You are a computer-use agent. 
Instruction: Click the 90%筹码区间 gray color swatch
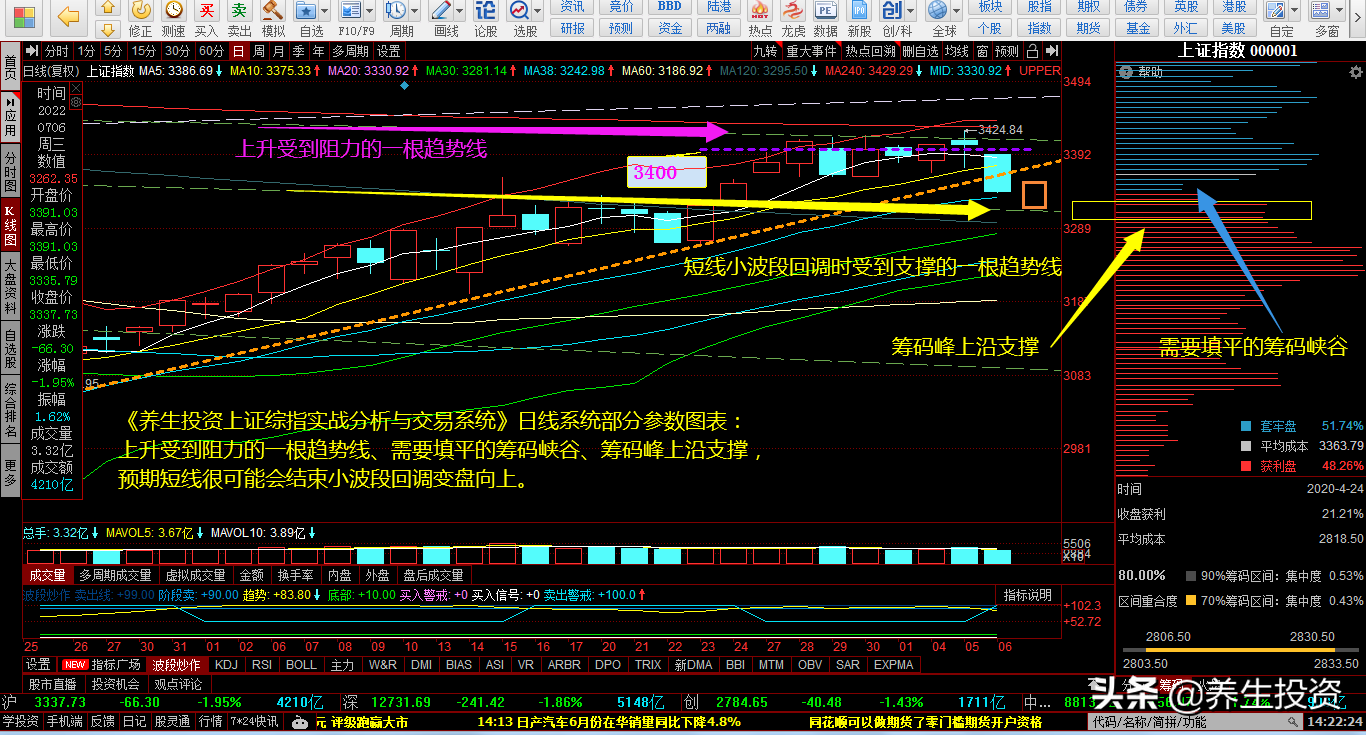(x=1190, y=576)
